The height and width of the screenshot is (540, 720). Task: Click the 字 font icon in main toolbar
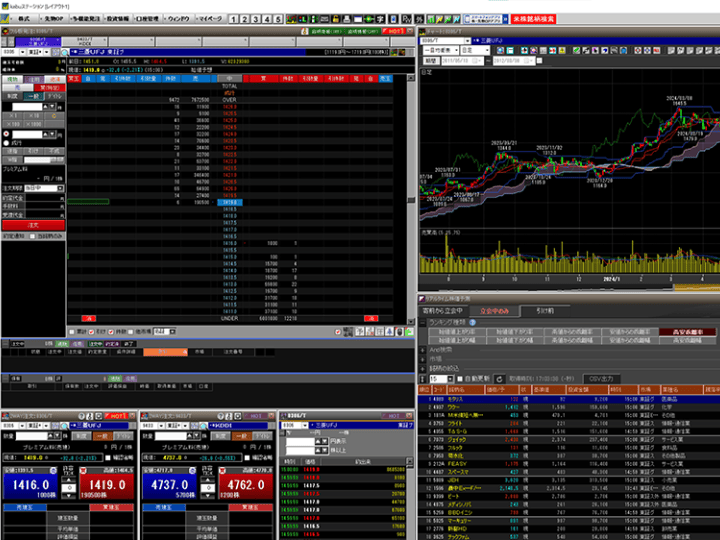click(x=380, y=19)
